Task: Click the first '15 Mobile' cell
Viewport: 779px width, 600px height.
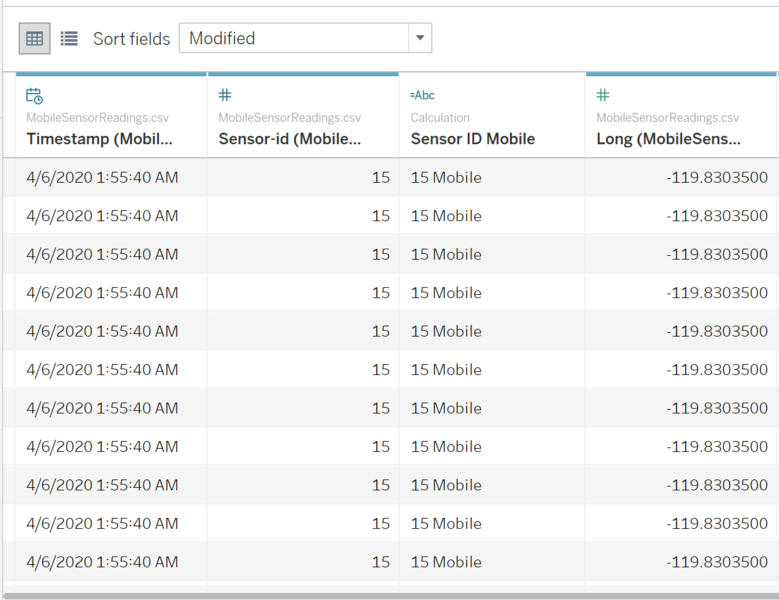Action: coord(446,178)
